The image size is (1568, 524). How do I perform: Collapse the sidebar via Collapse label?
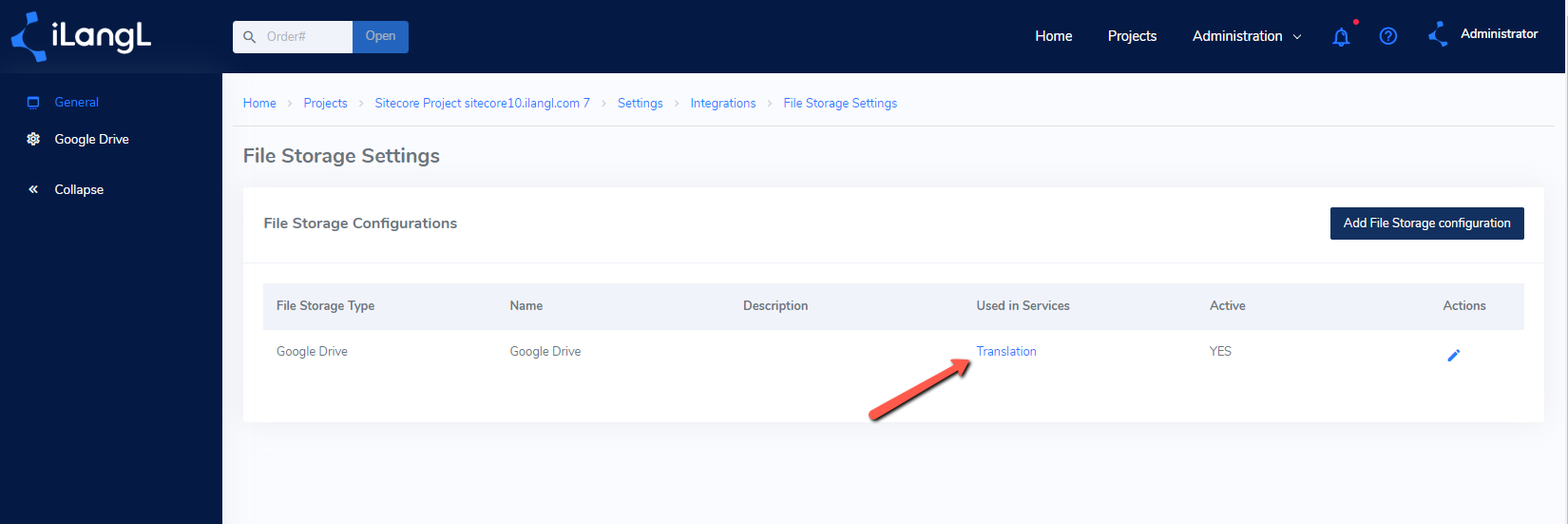79,189
